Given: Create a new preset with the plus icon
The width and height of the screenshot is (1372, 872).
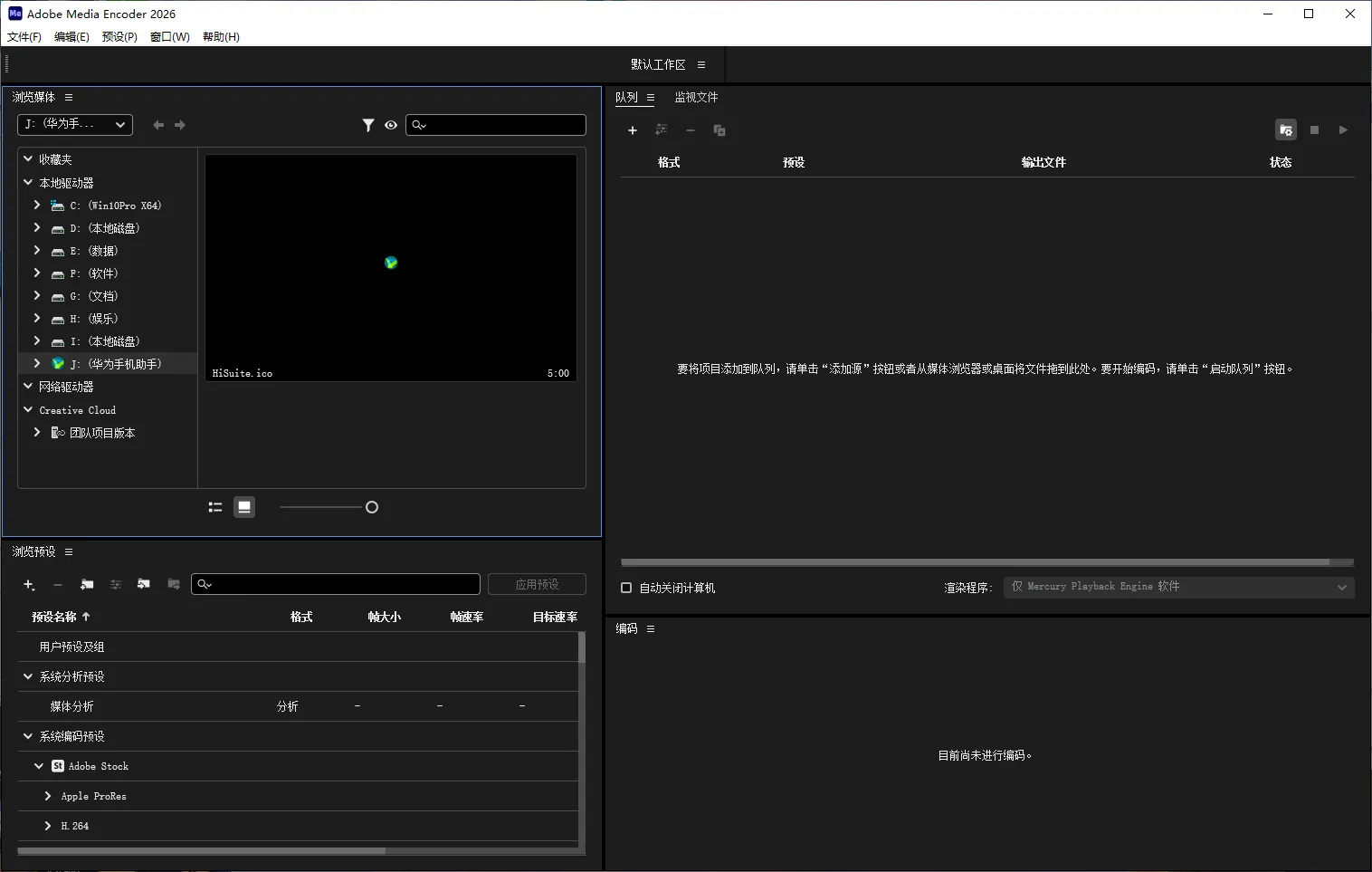Looking at the screenshot, I should 28,584.
